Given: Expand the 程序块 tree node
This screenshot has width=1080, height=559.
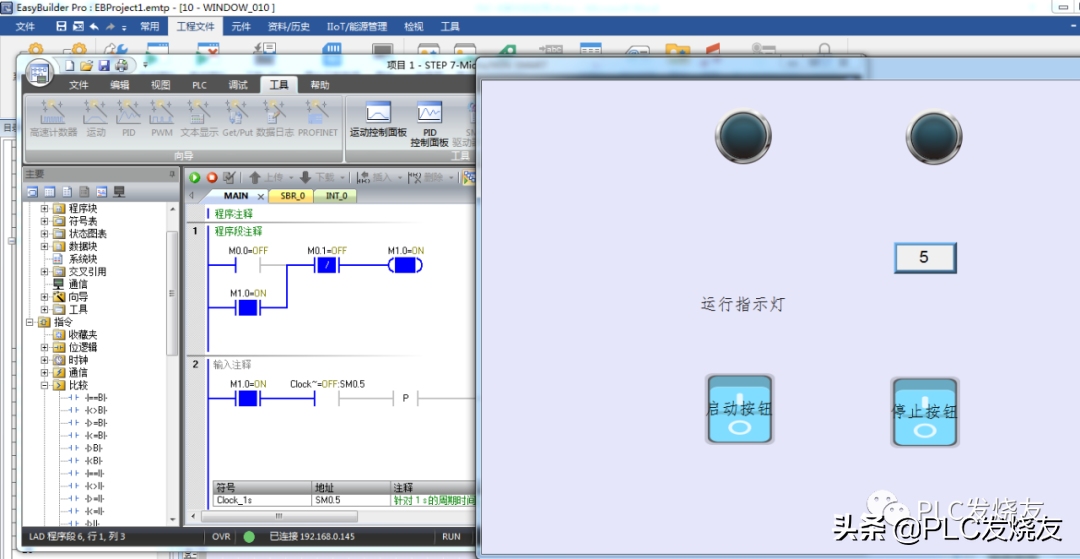Looking at the screenshot, I should pyautogui.click(x=45, y=209).
